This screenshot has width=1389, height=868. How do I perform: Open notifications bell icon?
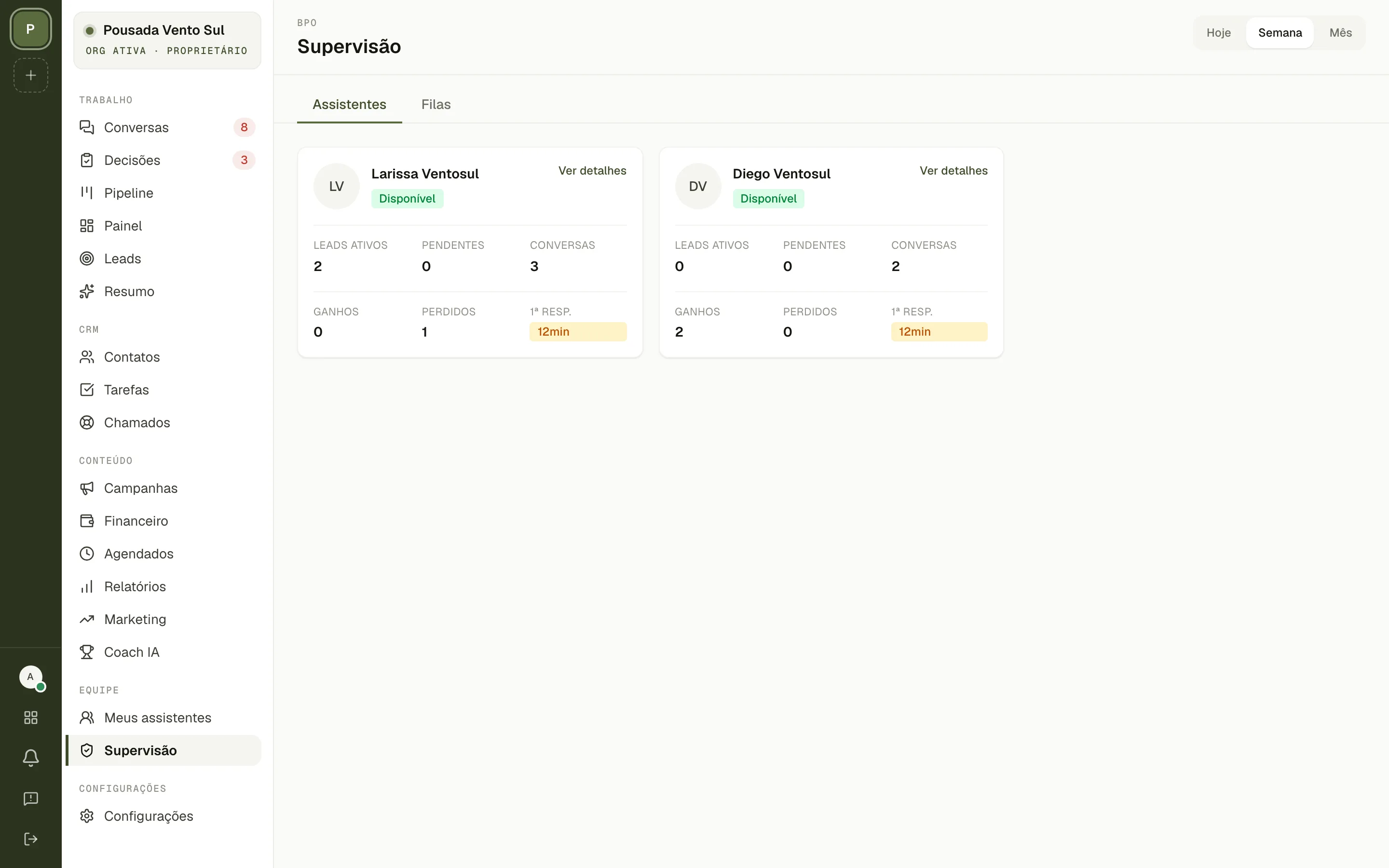coord(31,758)
